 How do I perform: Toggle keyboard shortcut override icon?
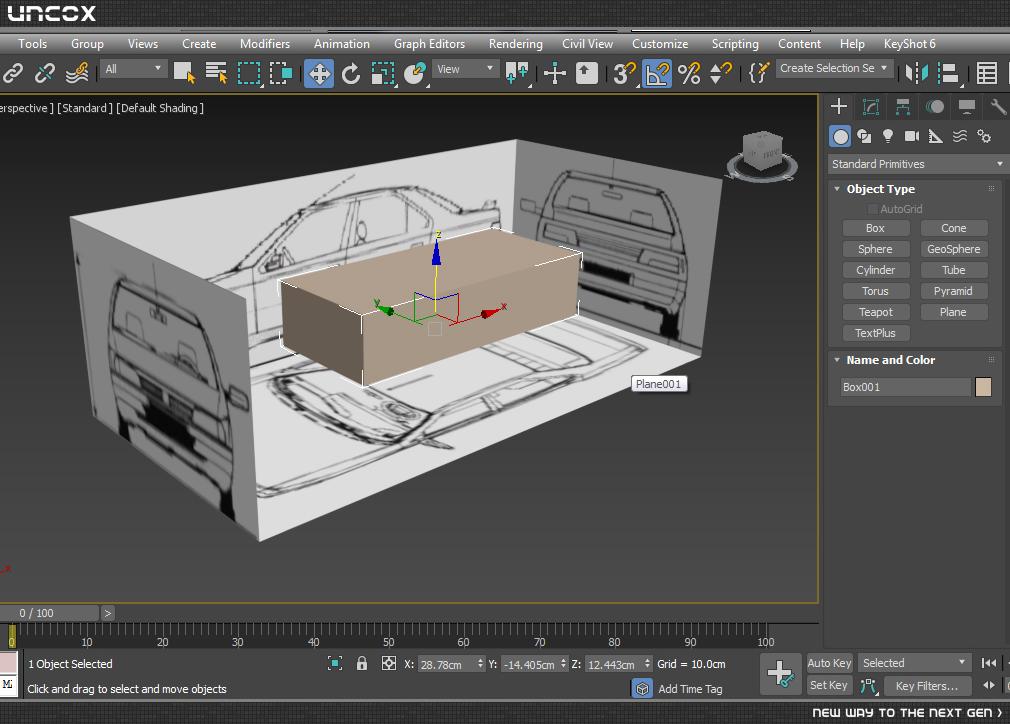point(587,73)
